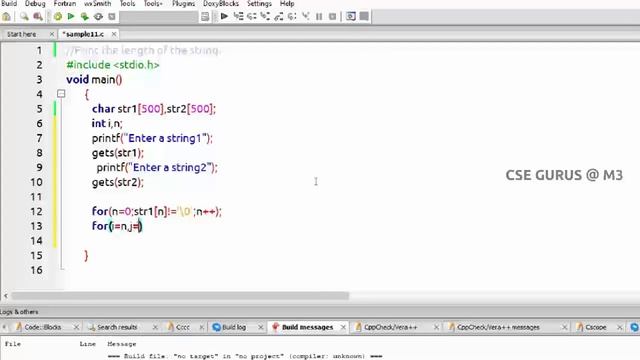The height and width of the screenshot is (360, 640).
Task: Switch to the CppCheck/Vera++ tab
Action: click(x=390, y=327)
